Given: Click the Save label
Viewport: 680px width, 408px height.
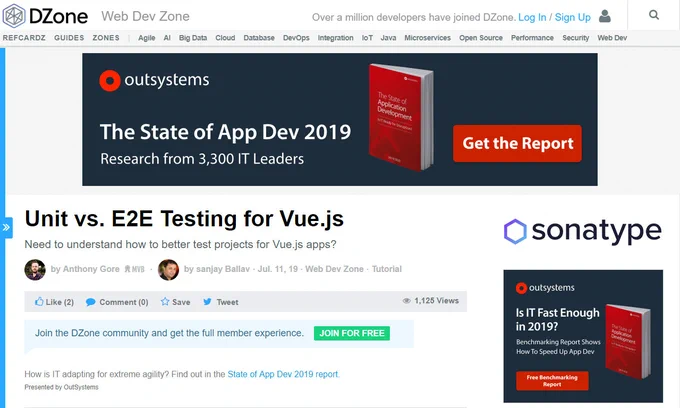Looking at the screenshot, I should [x=181, y=302].
